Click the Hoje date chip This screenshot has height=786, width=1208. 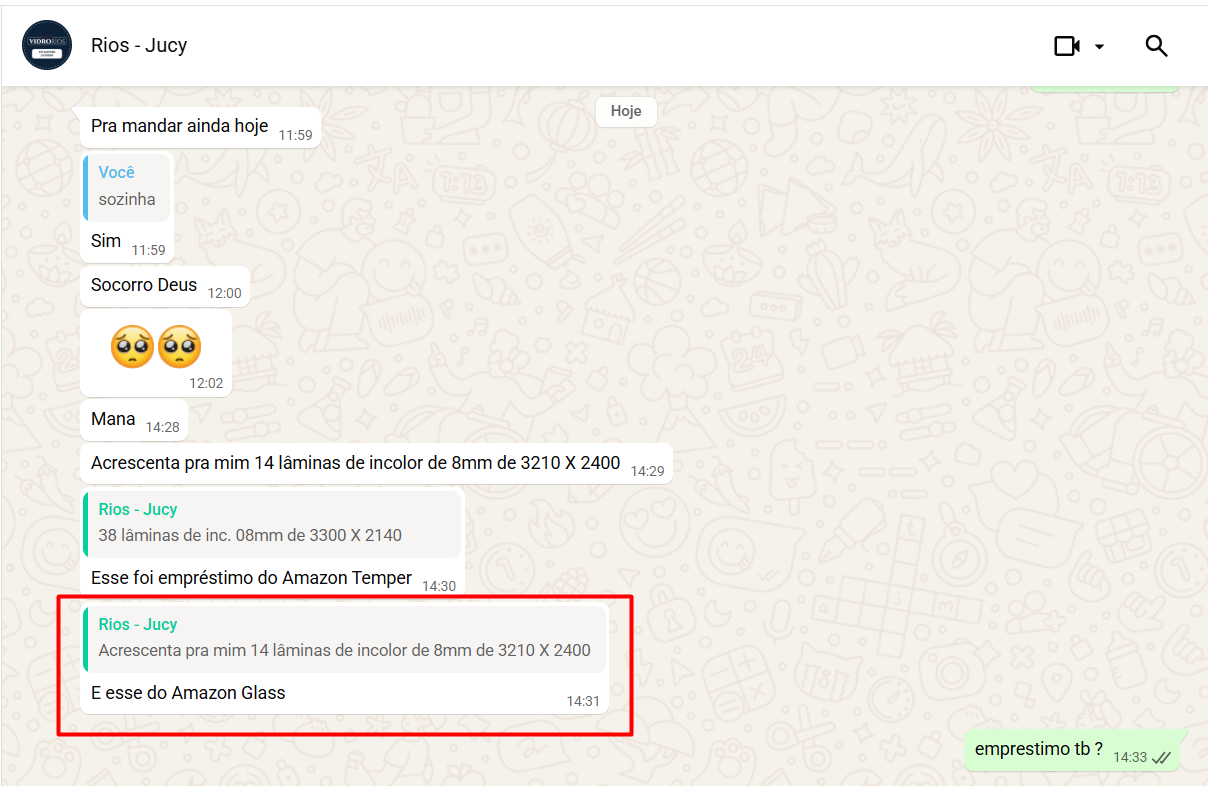[x=626, y=111]
